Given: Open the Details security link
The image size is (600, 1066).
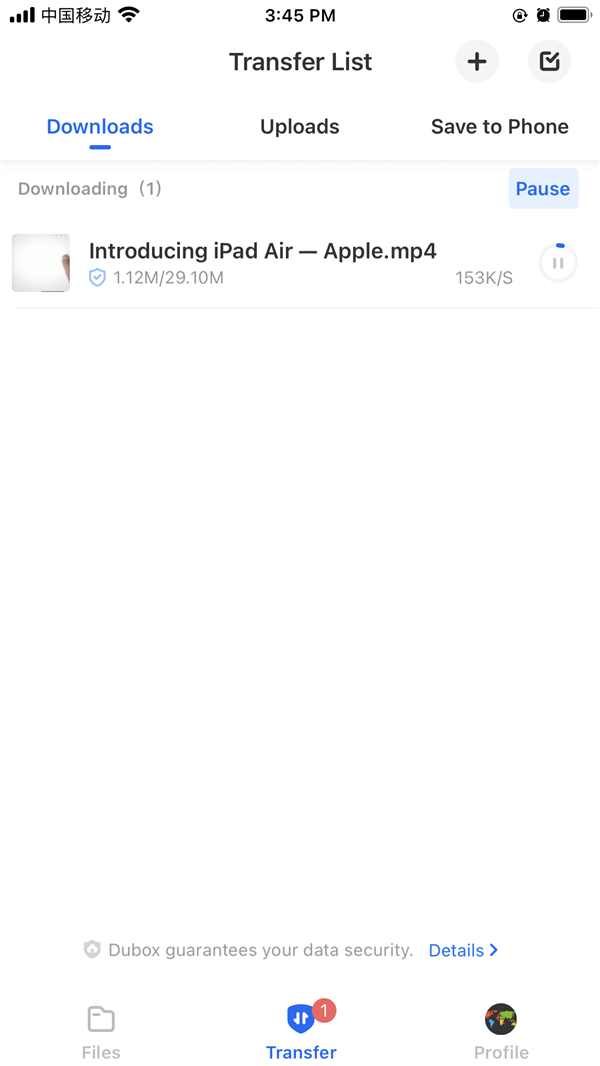Looking at the screenshot, I should (x=456, y=950).
